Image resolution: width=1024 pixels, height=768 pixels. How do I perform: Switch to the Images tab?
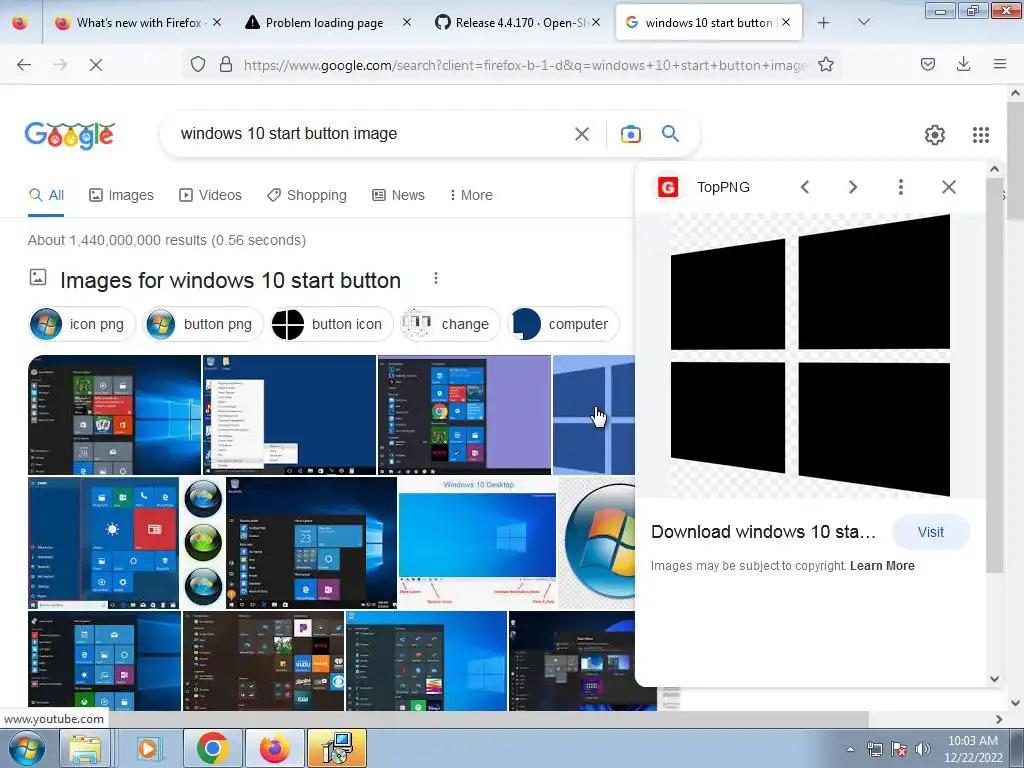(x=121, y=195)
